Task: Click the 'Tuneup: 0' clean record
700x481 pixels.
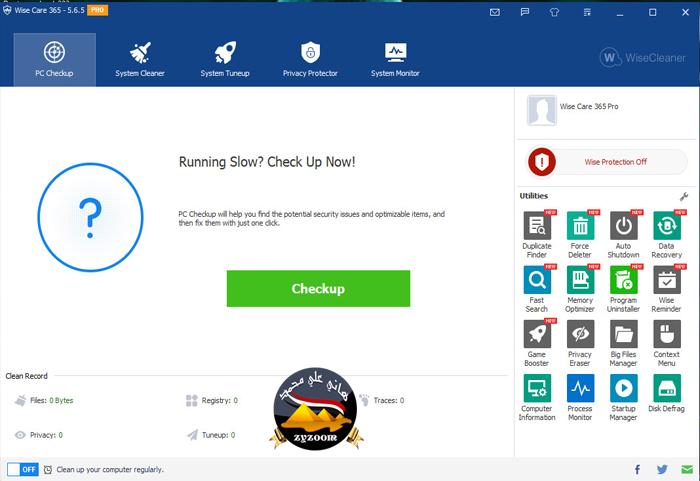Action: [211, 435]
